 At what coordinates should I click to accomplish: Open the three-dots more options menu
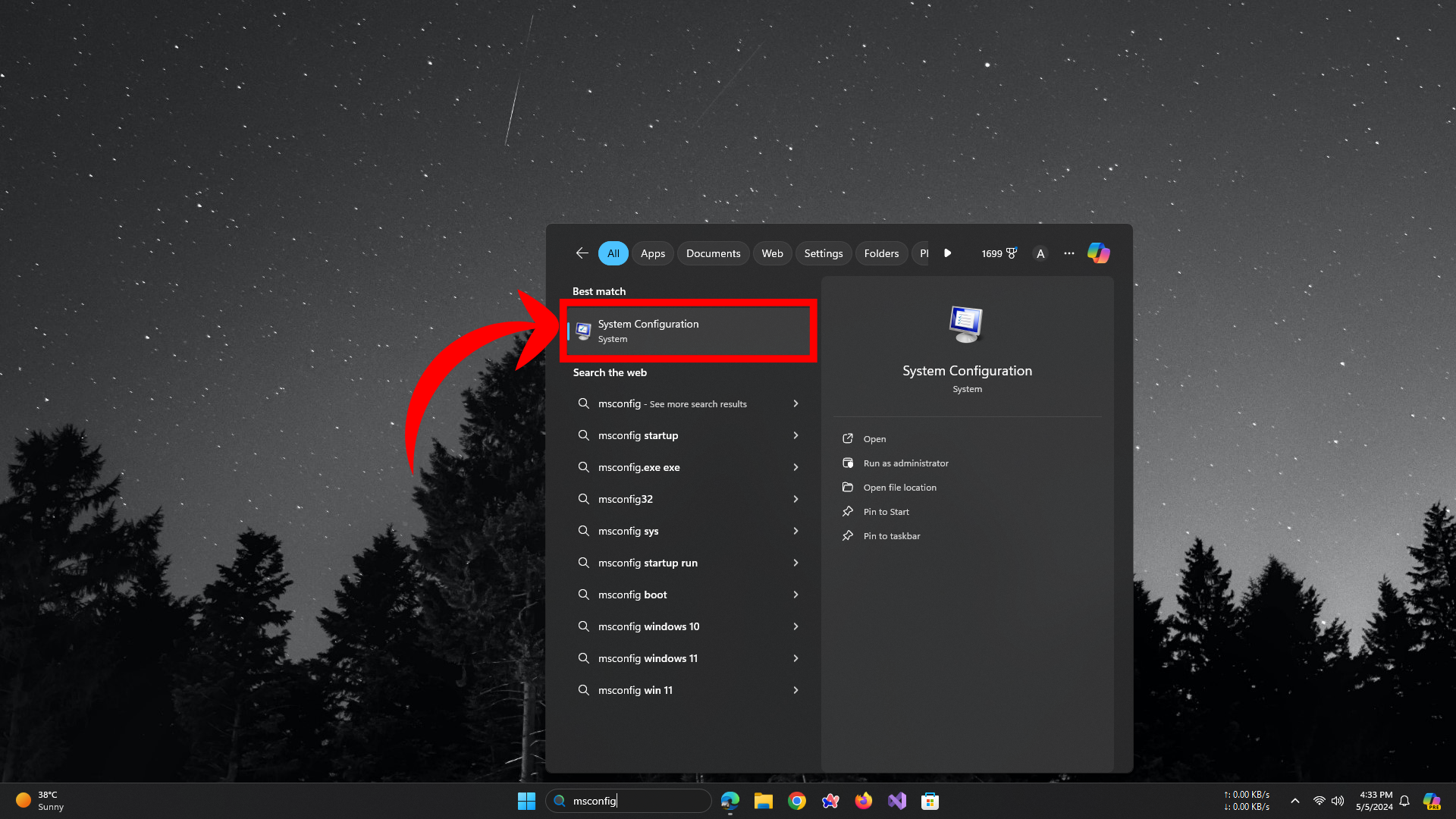1068,253
